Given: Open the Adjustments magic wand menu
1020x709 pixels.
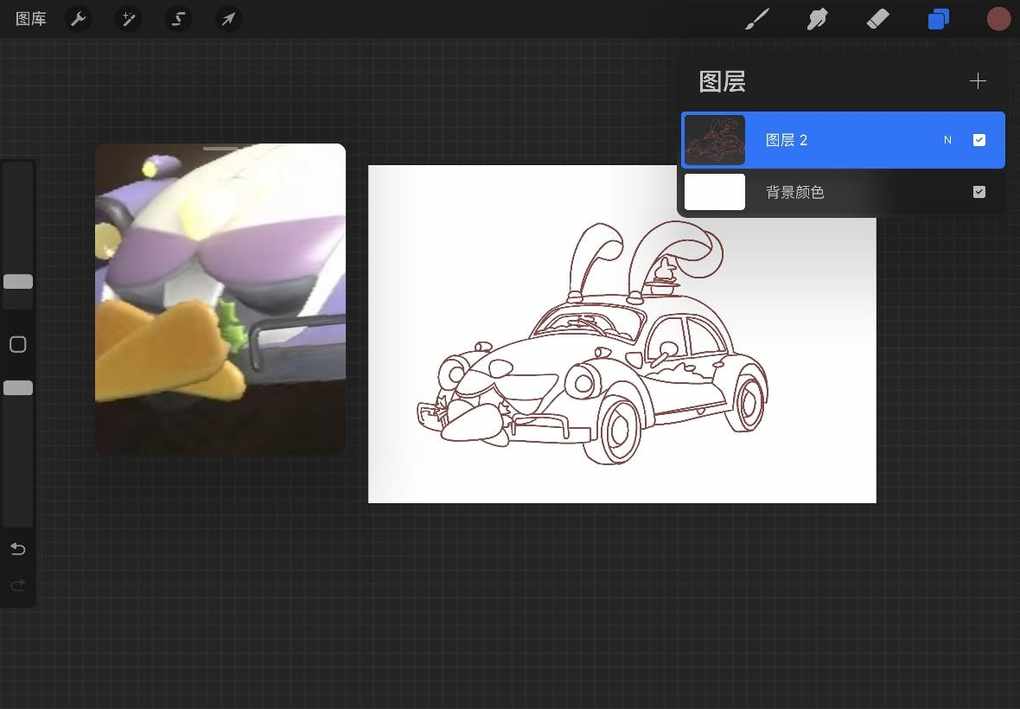Looking at the screenshot, I should point(128,19).
